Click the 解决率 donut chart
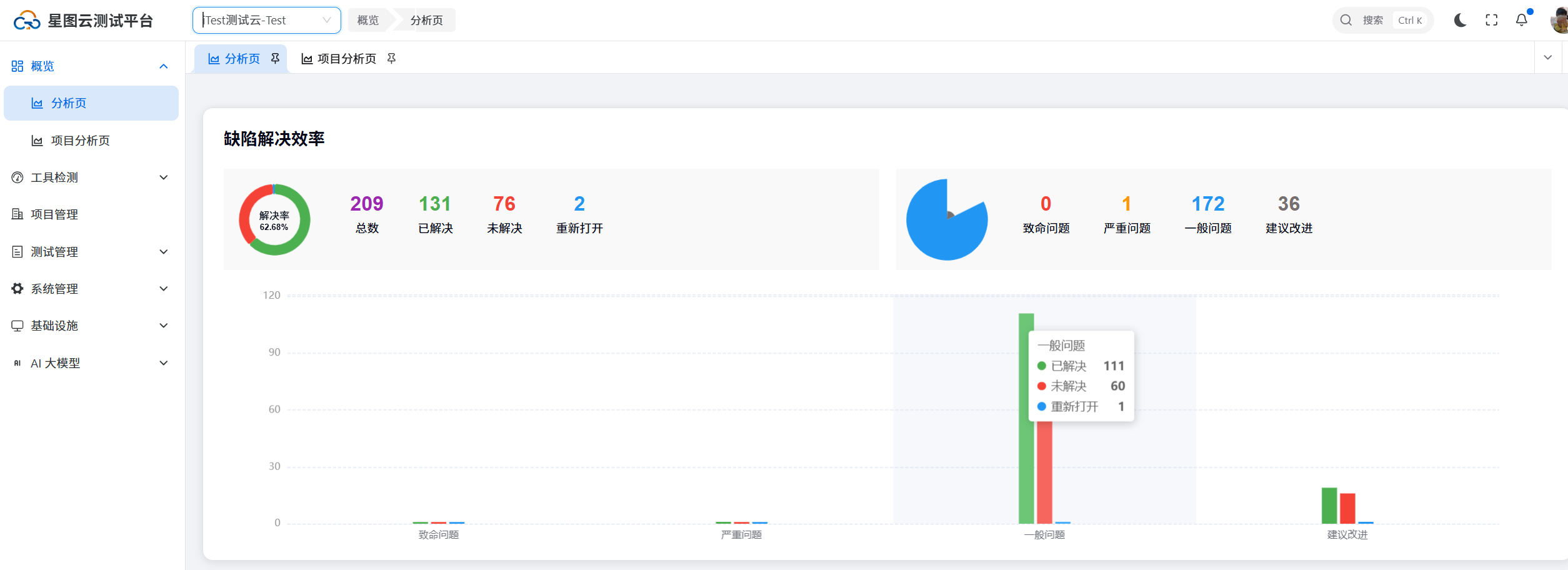 click(x=274, y=220)
